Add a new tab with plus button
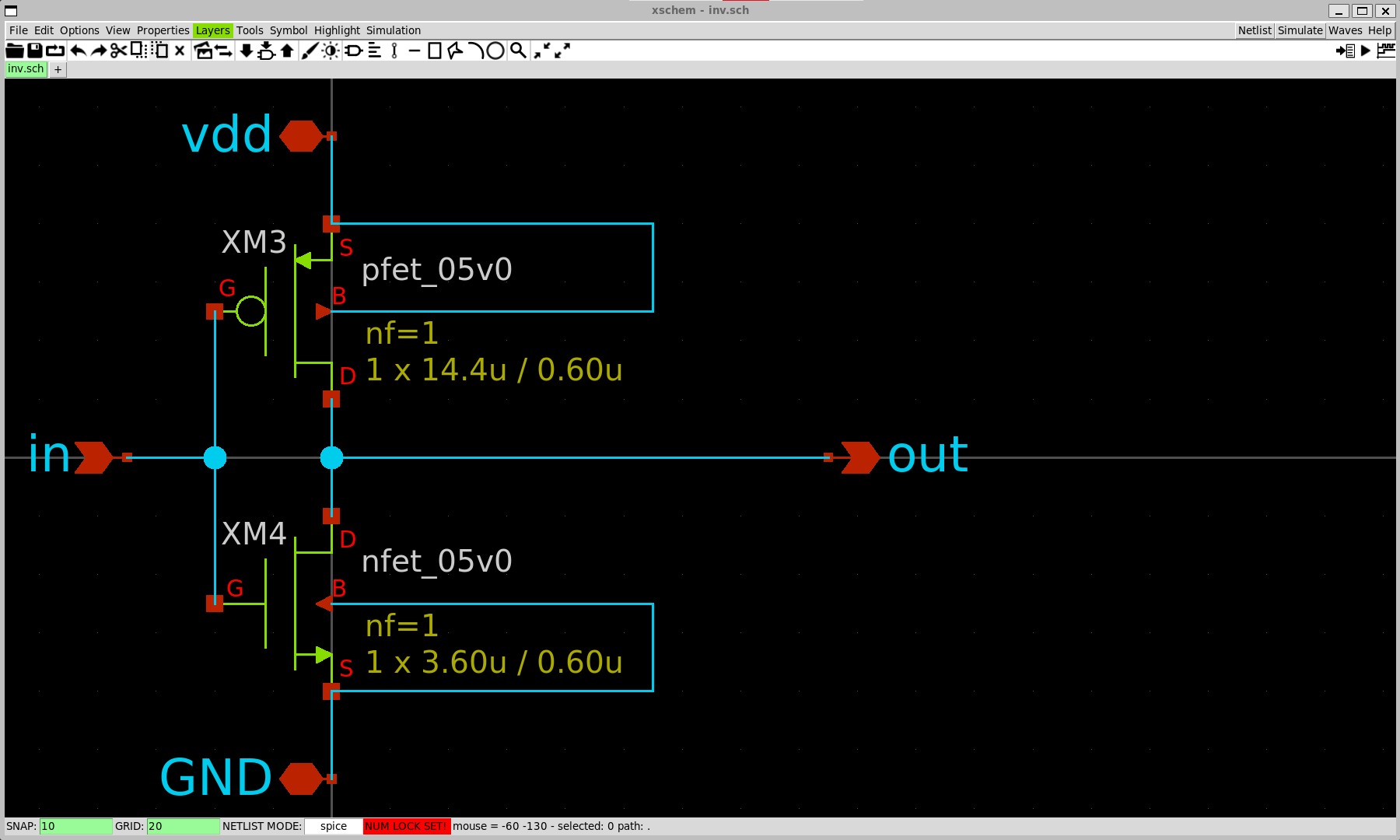The image size is (1400, 840). tap(58, 69)
